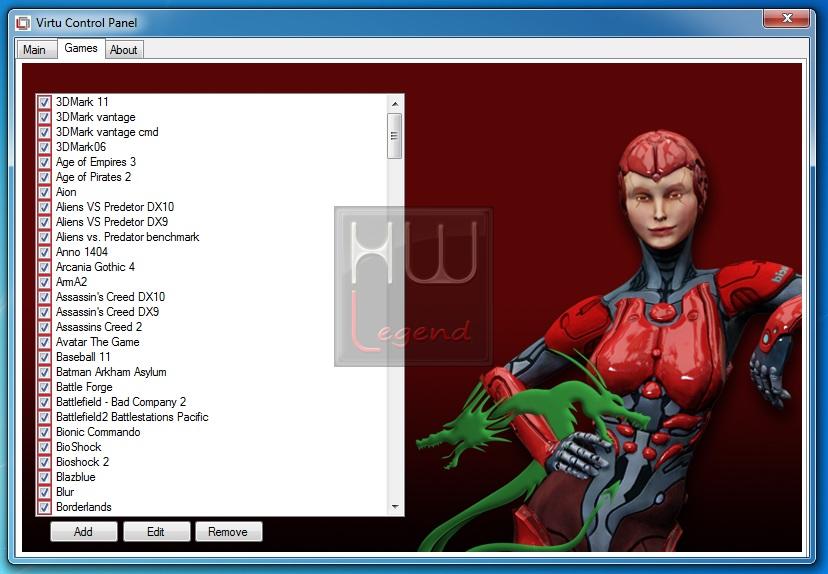
Task: Click the Remove button
Action: point(228,532)
